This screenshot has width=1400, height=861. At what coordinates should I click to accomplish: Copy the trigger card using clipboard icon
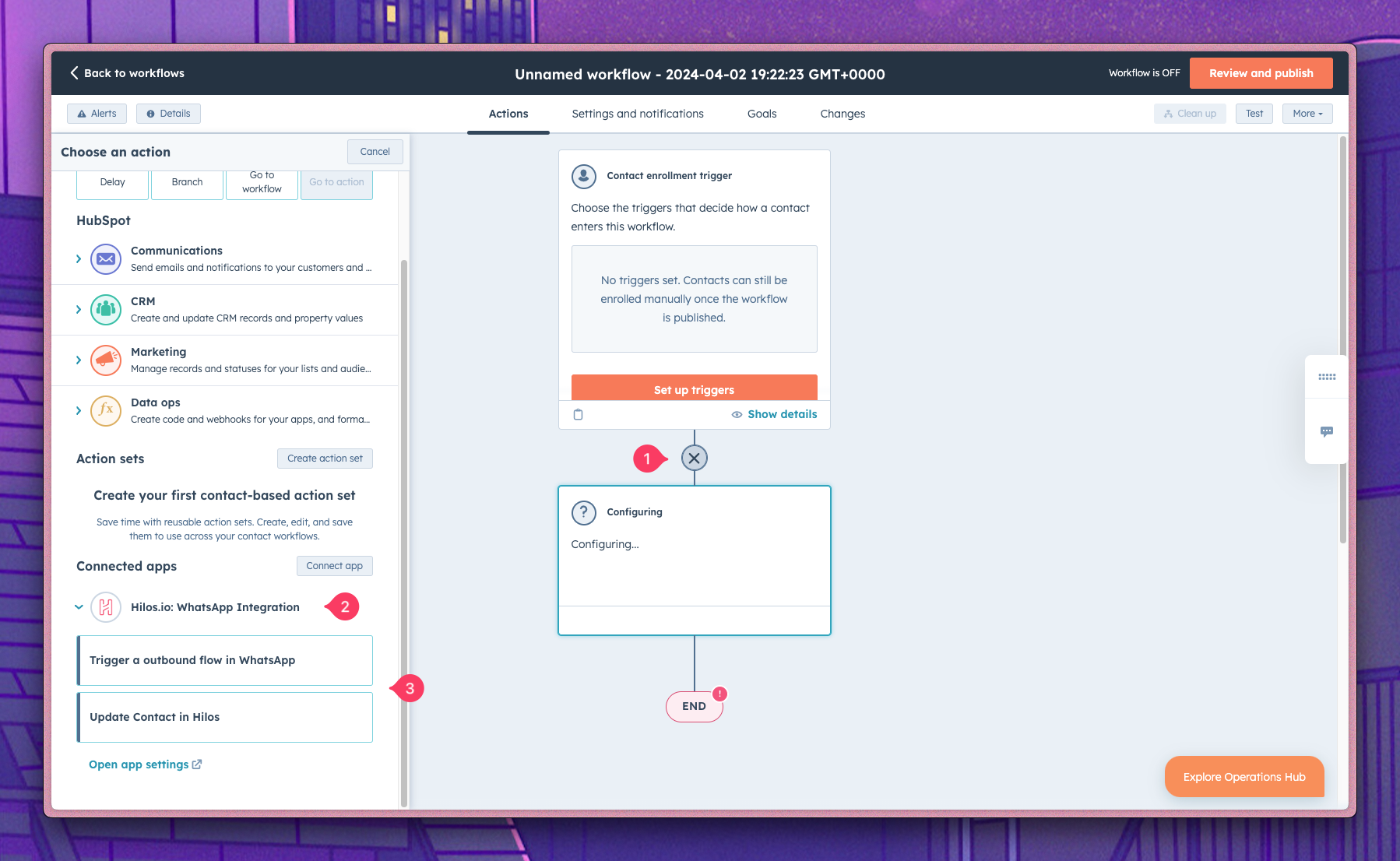[578, 414]
